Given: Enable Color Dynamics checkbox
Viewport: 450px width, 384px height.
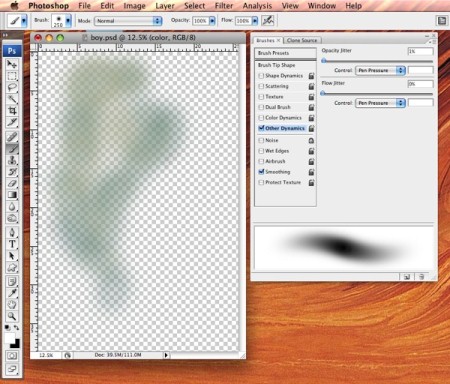Looking at the screenshot, I should click(261, 118).
